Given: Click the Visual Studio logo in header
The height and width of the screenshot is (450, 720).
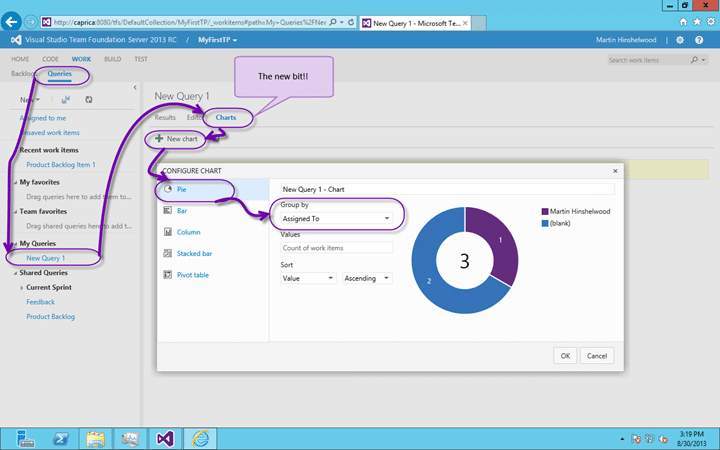Looking at the screenshot, I should click(x=16, y=40).
